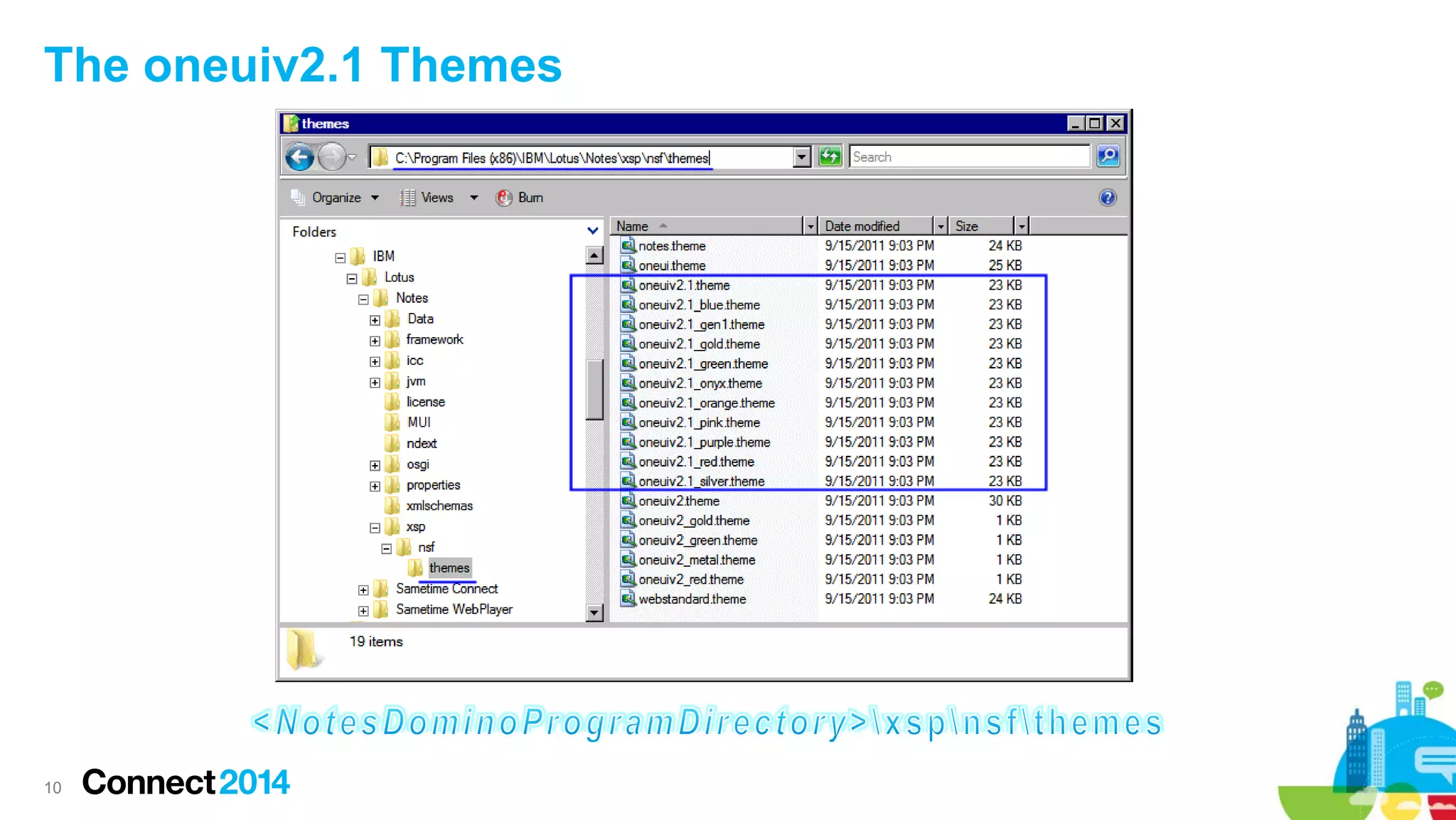This screenshot has height=820, width=1456.
Task: Select the notes.theme file icon
Action: point(628,245)
